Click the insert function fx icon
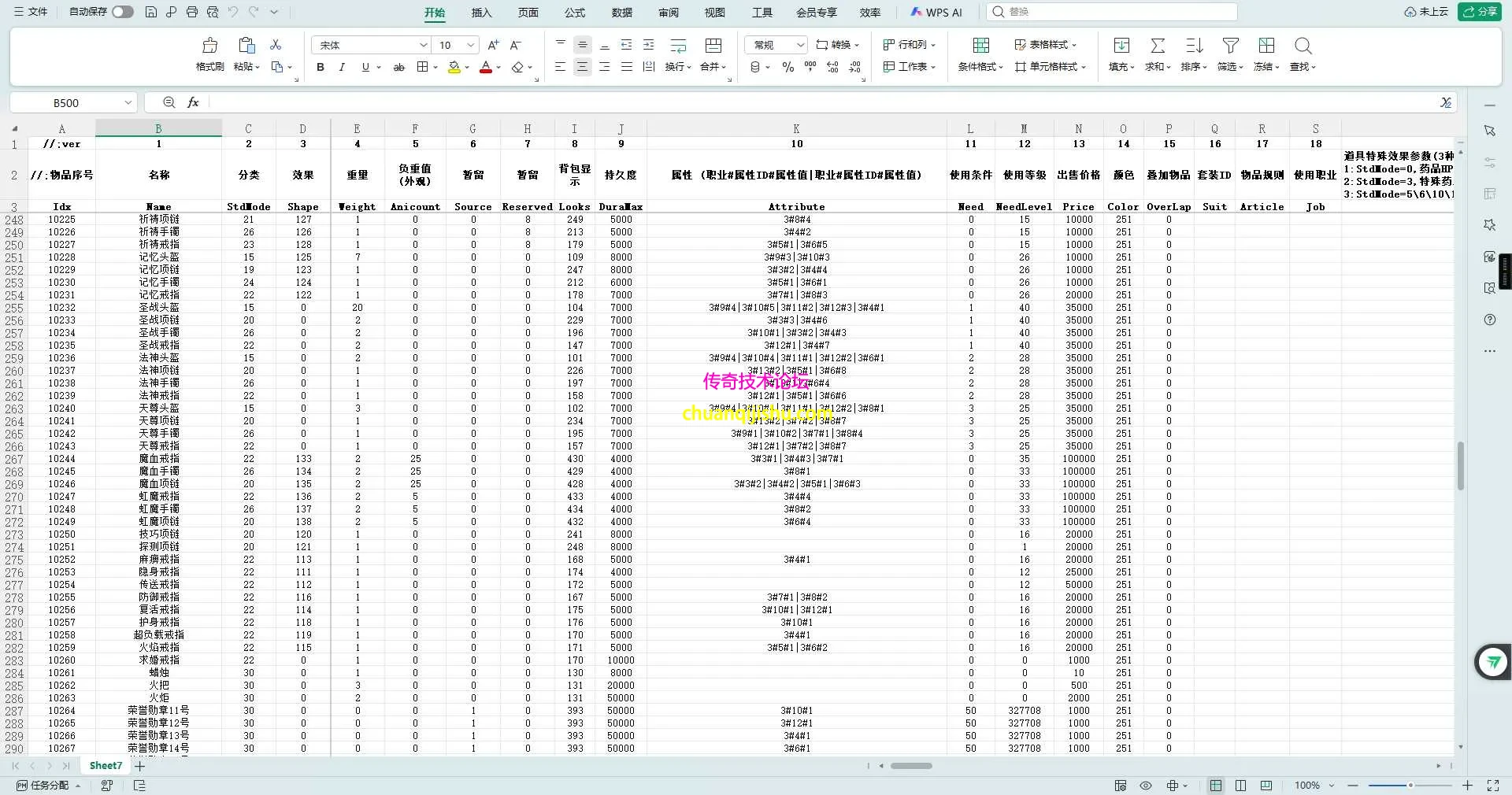 [193, 102]
